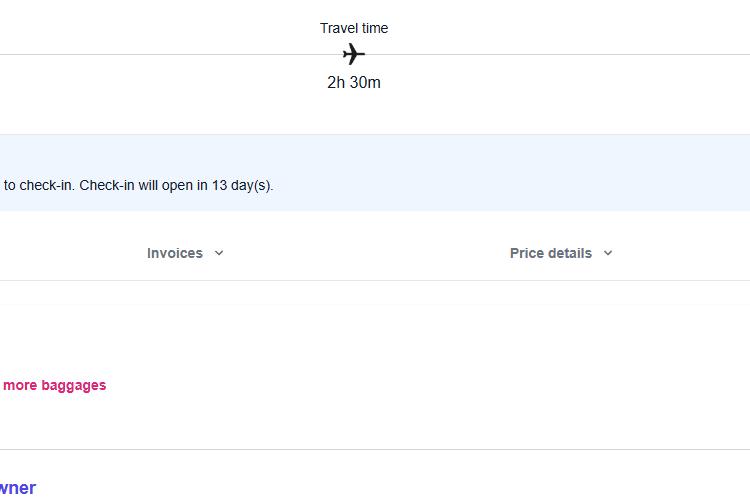
Task: Click the check-in opening notice text
Action: click(x=138, y=186)
